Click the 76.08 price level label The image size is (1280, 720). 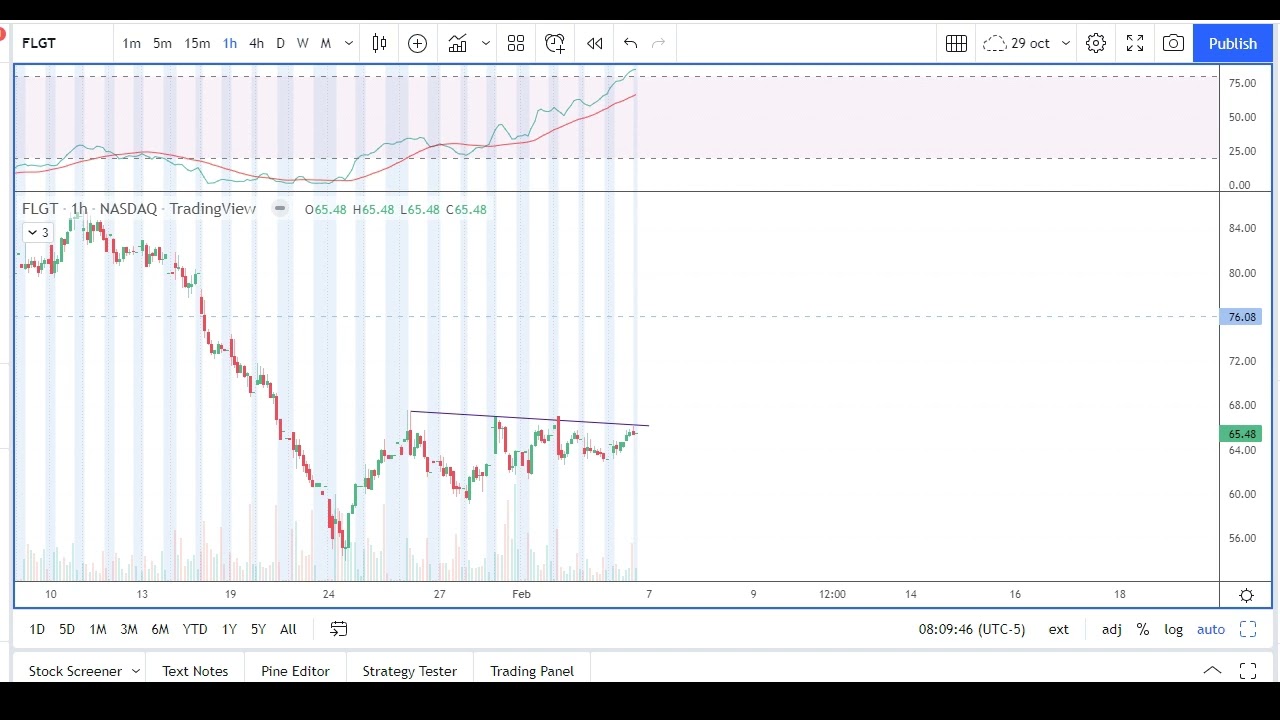(x=1241, y=317)
